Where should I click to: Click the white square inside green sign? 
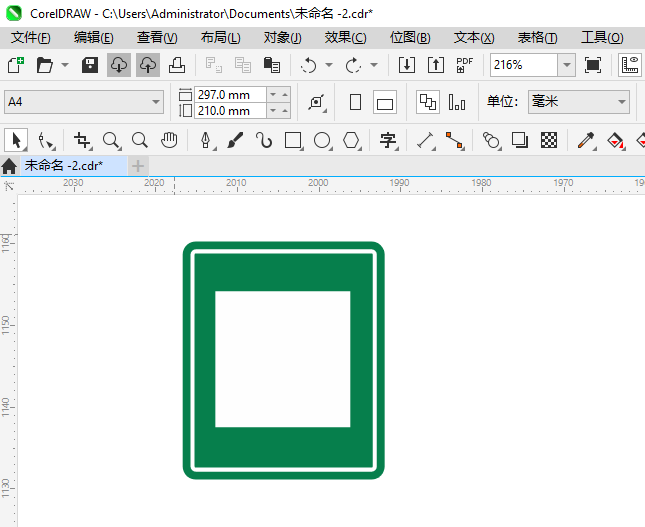(283, 359)
